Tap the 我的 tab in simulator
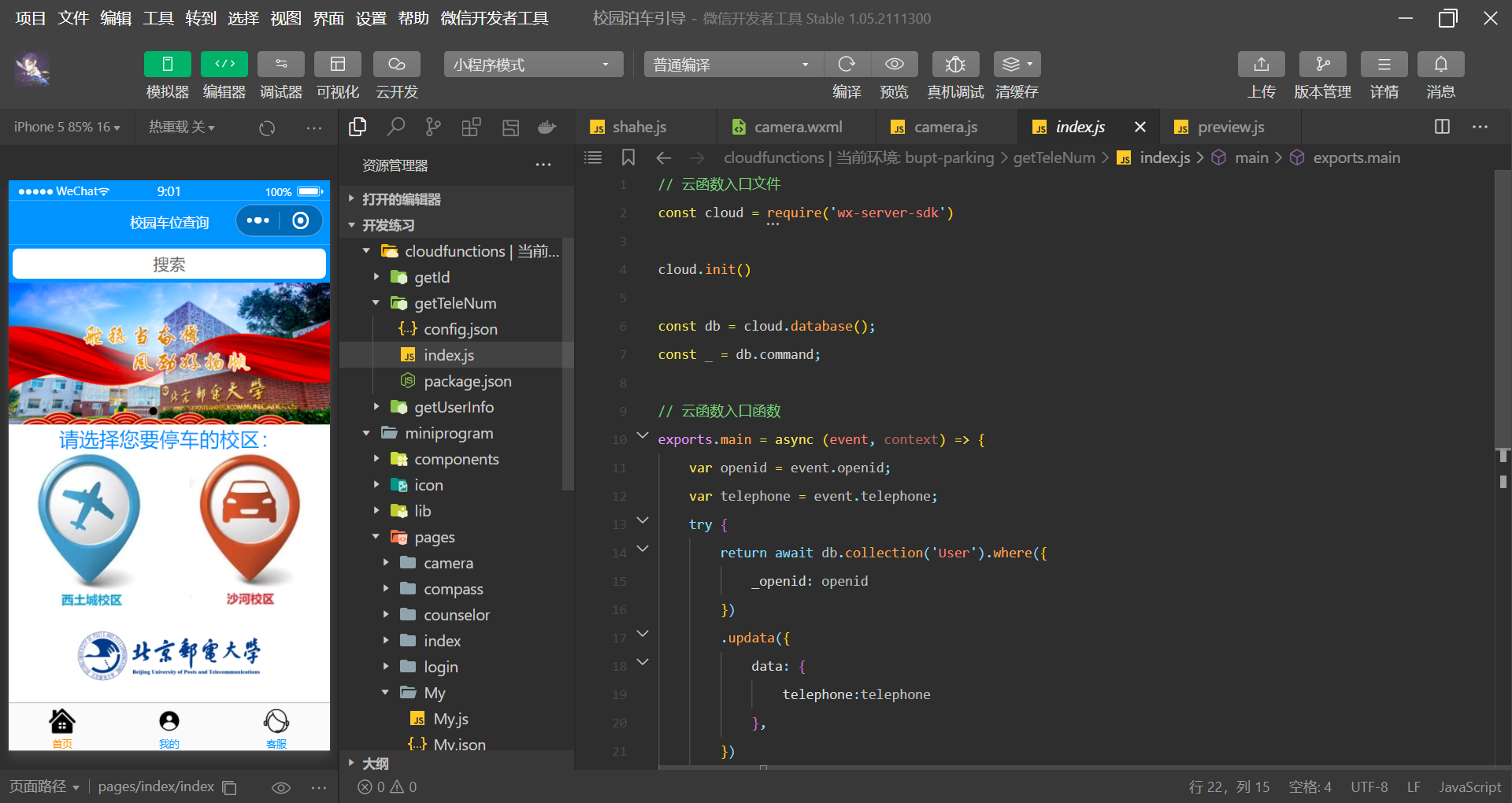Image resolution: width=1512 pixels, height=803 pixels. click(x=169, y=727)
